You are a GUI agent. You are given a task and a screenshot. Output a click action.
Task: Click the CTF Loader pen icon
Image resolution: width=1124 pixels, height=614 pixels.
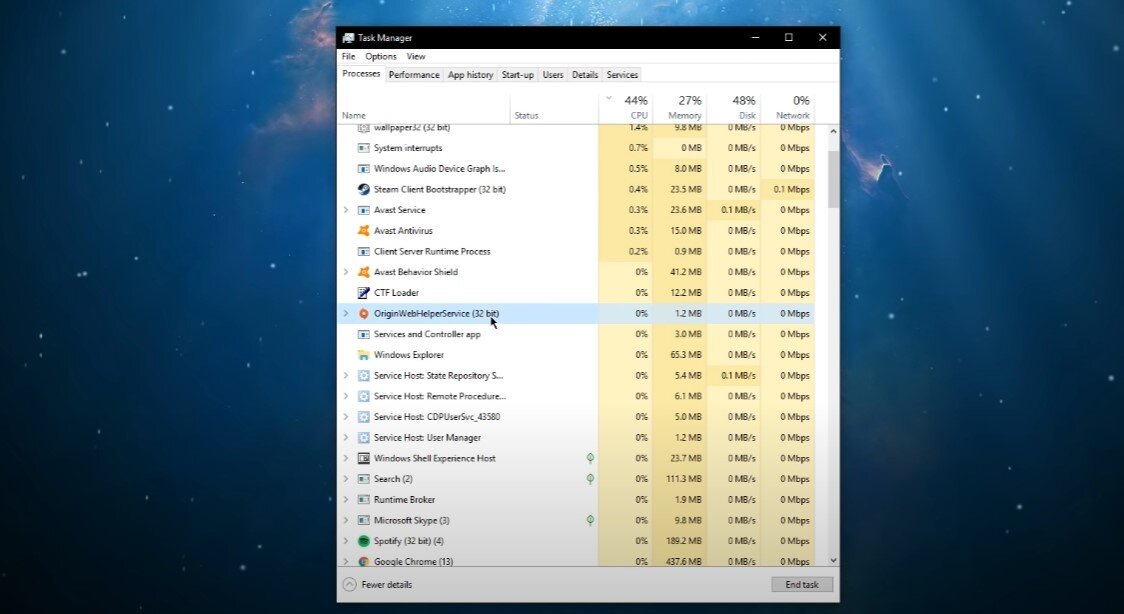tap(363, 293)
